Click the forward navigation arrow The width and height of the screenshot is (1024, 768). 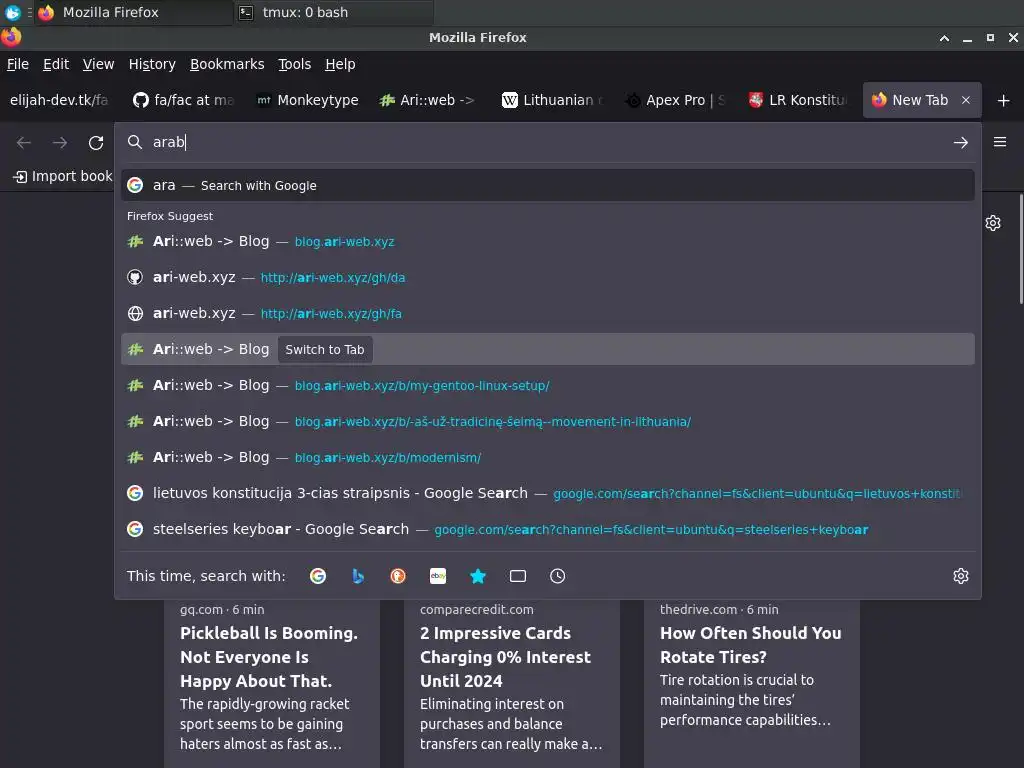tap(60, 142)
